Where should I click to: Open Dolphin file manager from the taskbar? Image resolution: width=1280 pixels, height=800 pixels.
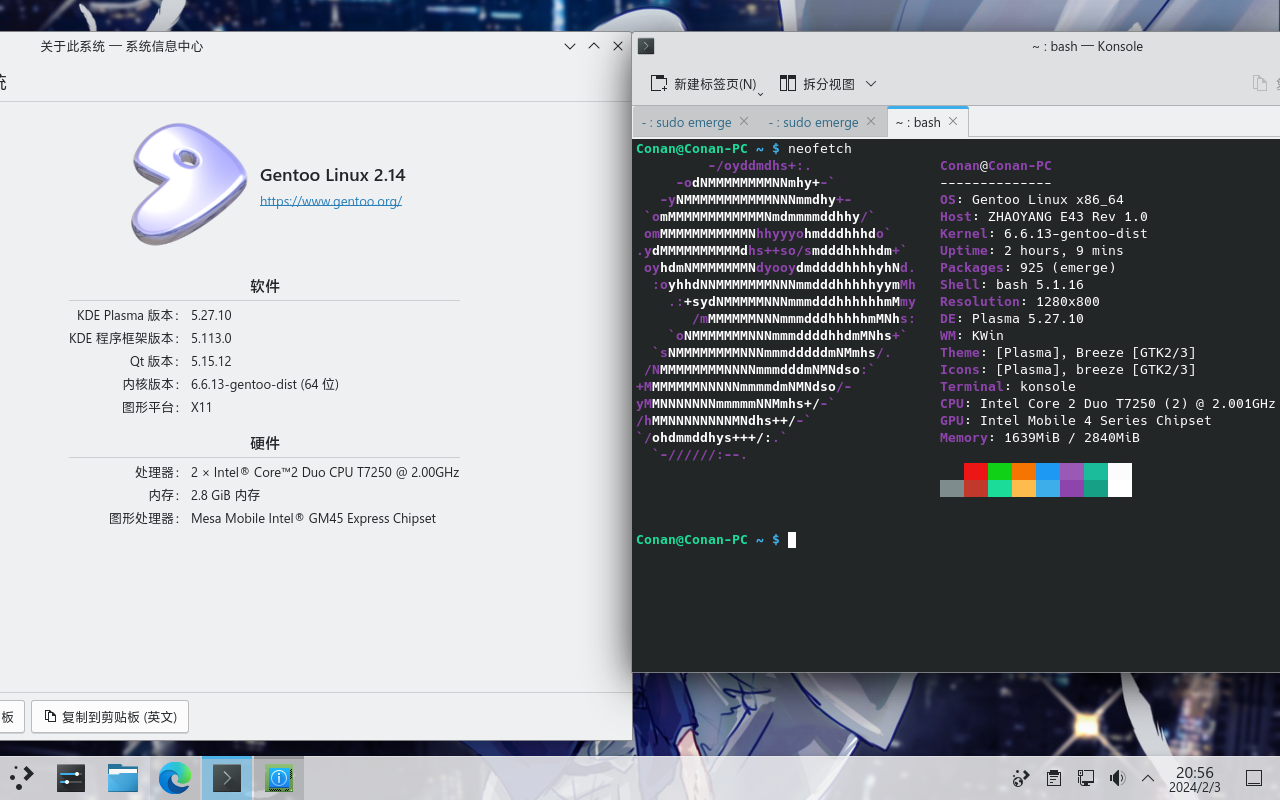[x=123, y=777]
